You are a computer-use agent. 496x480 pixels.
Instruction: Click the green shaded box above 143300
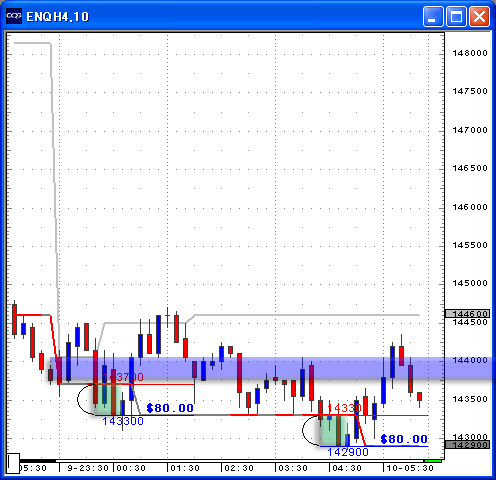(x=107, y=399)
